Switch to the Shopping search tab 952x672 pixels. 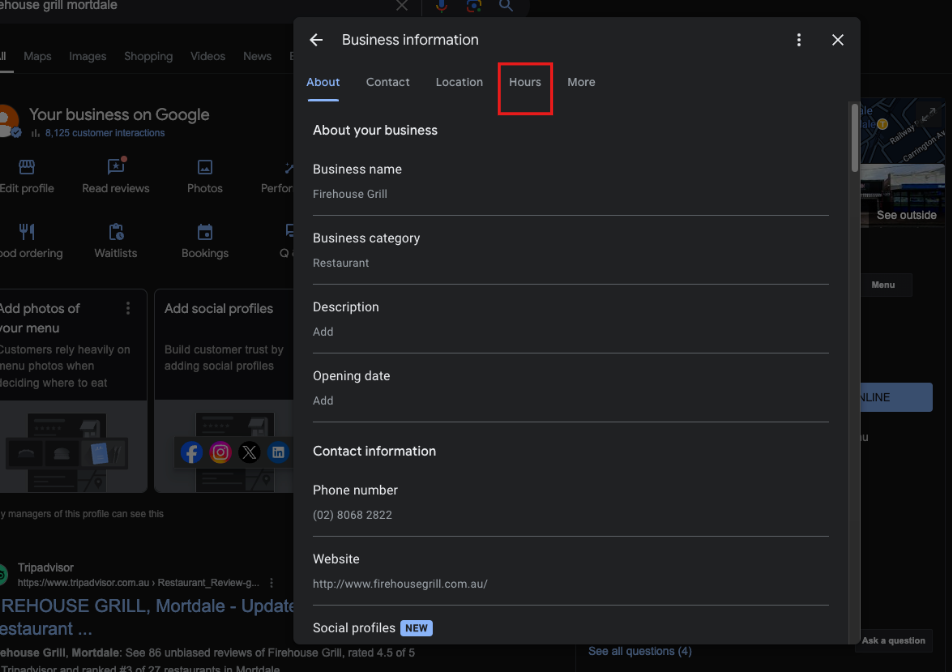[148, 56]
